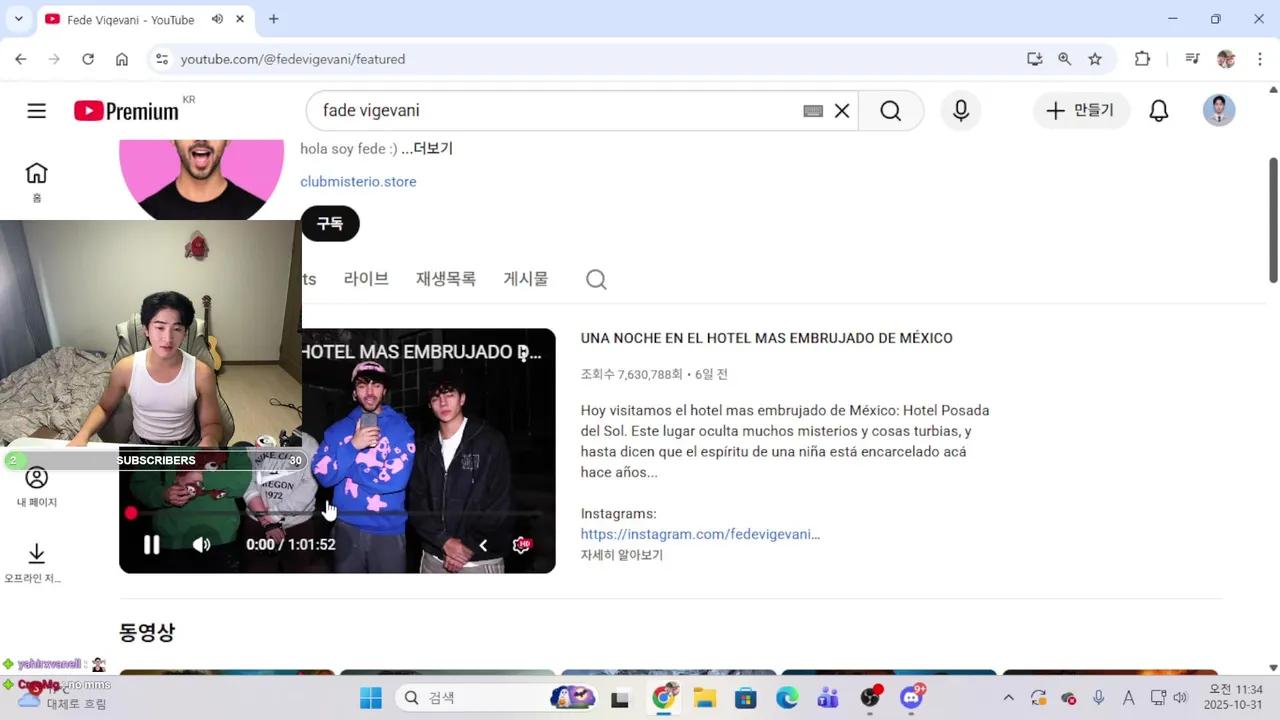Open browser home page
1280x720 pixels.
122,59
